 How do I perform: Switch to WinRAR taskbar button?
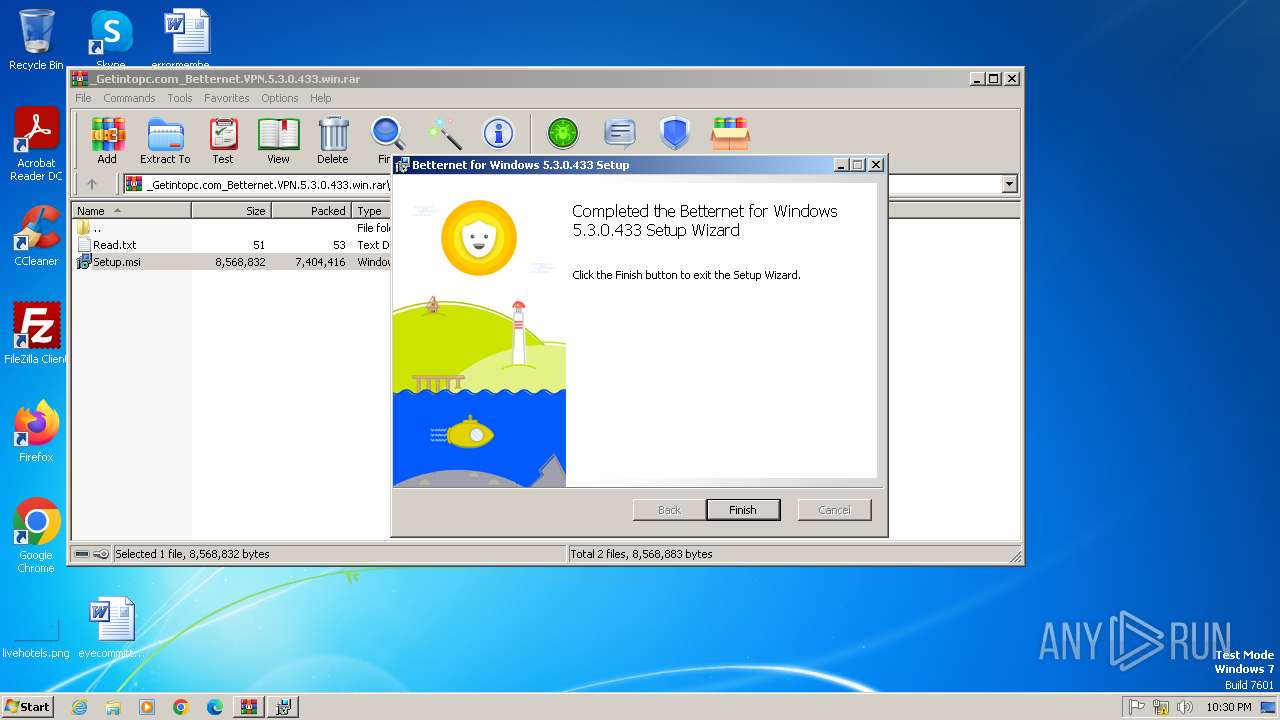(248, 707)
